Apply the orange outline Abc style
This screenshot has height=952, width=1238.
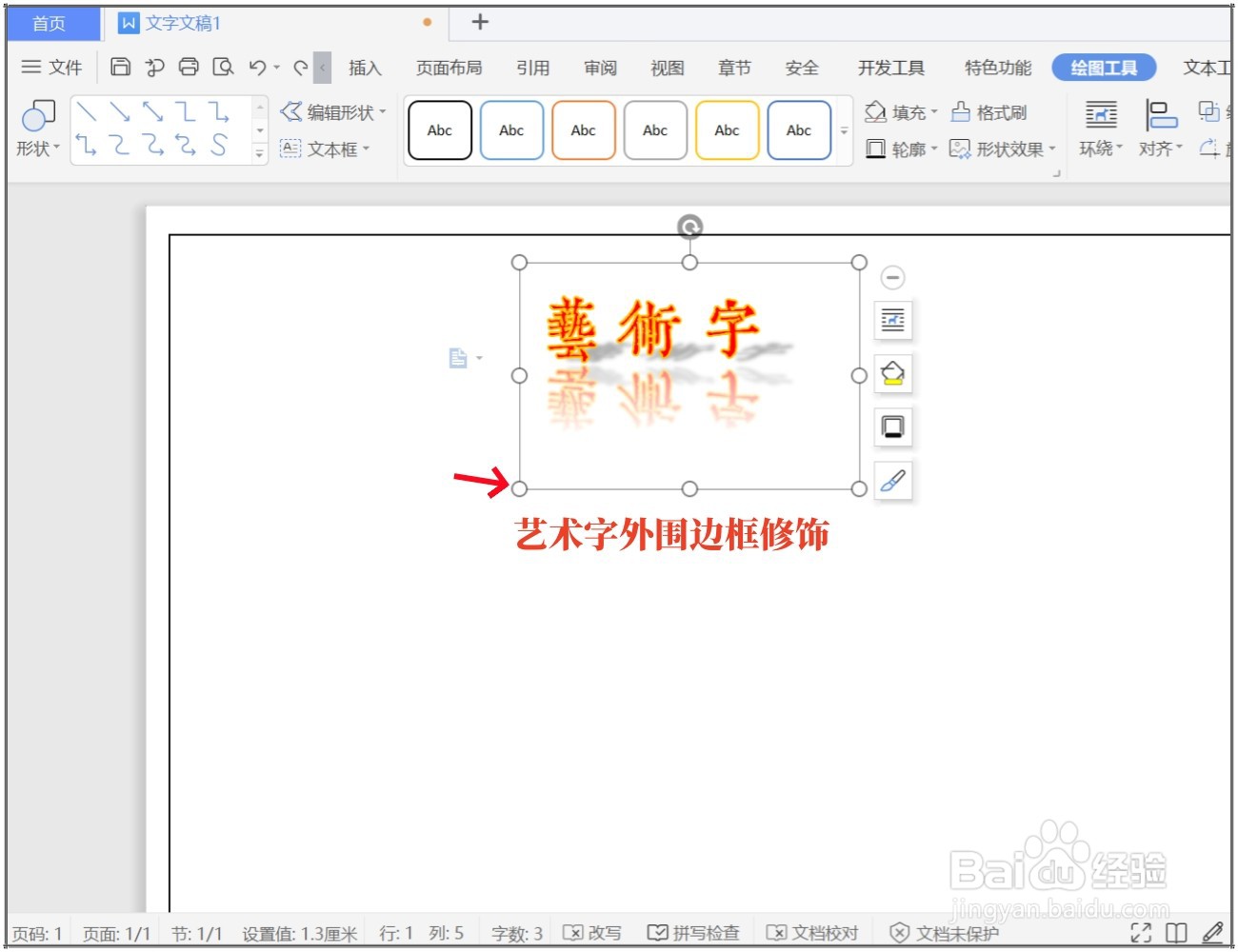pyautogui.click(x=584, y=130)
